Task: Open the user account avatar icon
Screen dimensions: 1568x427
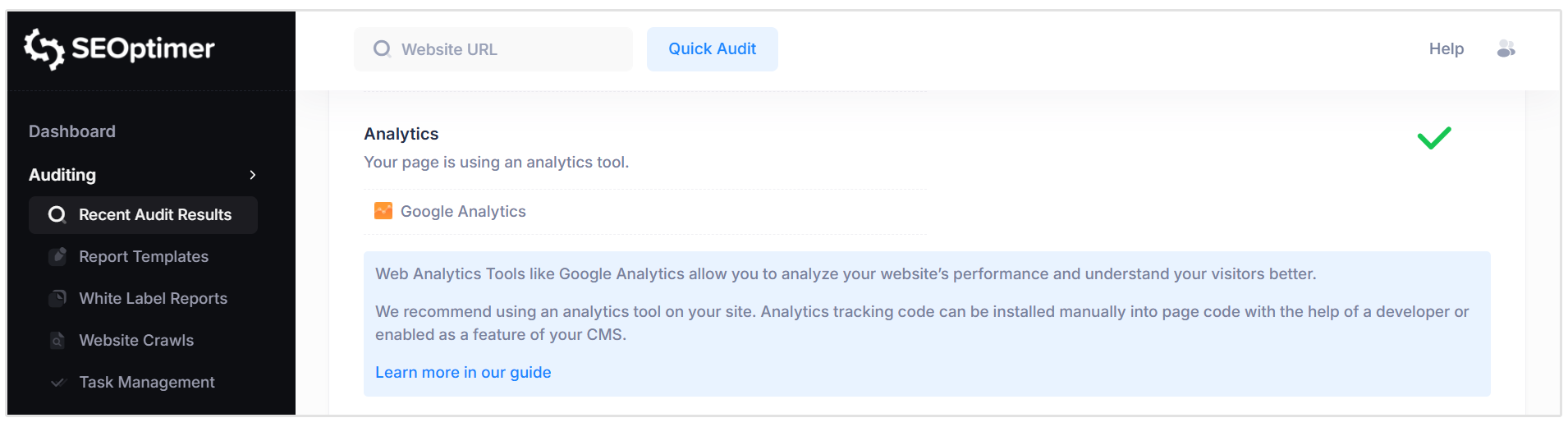Action: point(1506,49)
